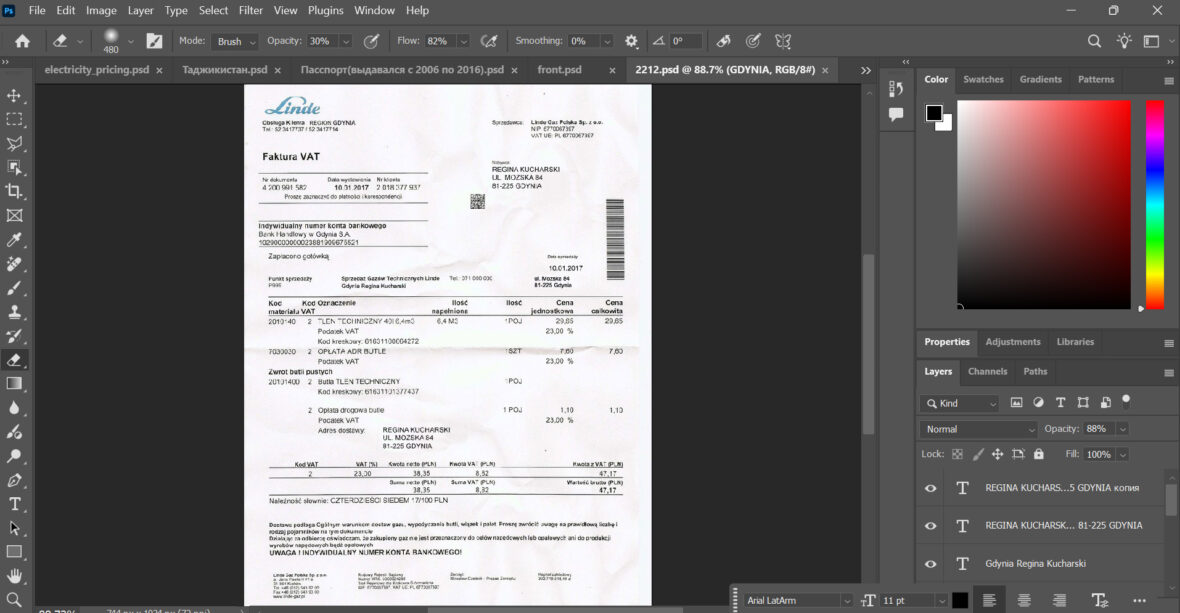
Task: Open the Filter menu
Action: [250, 10]
